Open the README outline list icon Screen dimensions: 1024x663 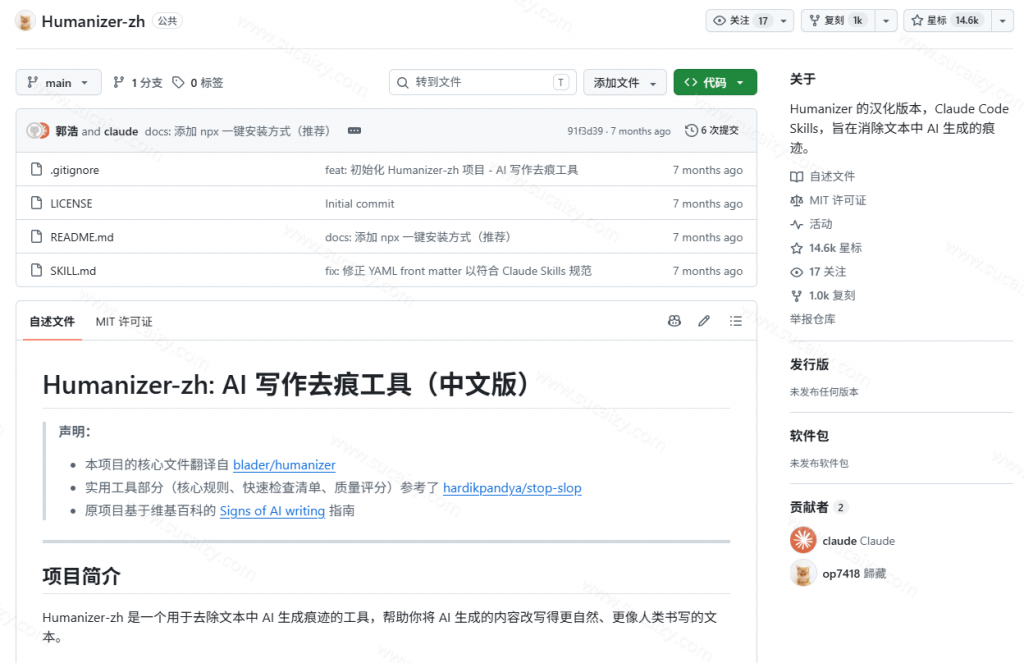coord(735,321)
